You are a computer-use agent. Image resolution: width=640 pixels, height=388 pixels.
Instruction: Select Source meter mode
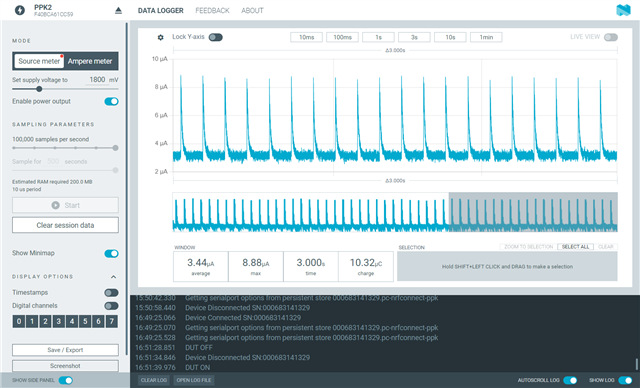pyautogui.click(x=39, y=61)
